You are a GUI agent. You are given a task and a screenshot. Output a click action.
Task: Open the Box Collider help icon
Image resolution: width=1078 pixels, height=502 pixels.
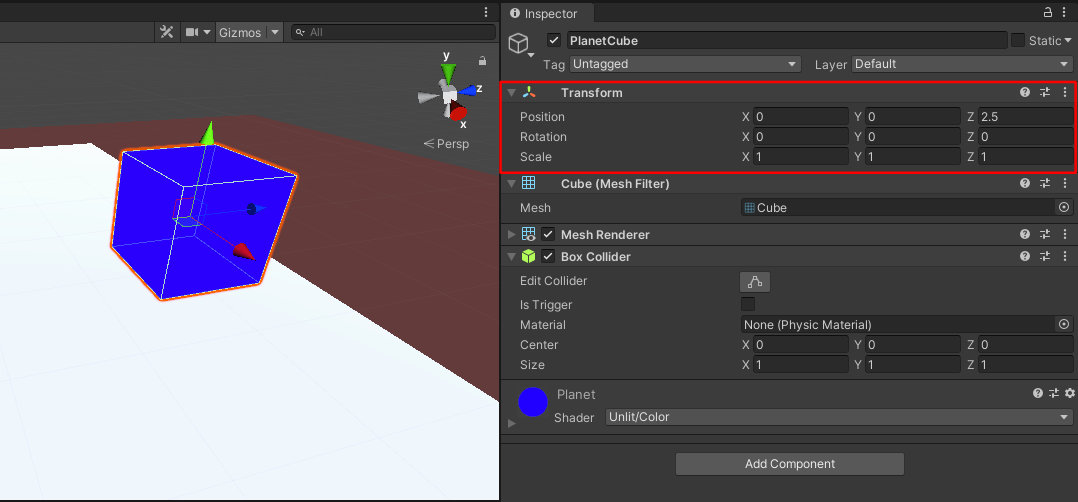(x=1024, y=256)
